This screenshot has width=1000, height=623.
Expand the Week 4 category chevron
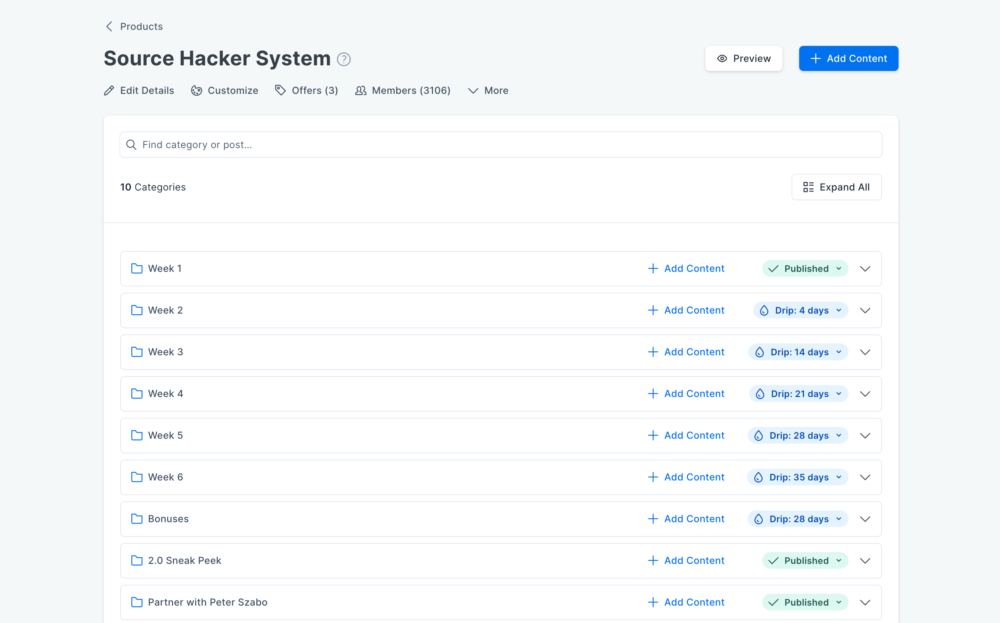tap(865, 393)
